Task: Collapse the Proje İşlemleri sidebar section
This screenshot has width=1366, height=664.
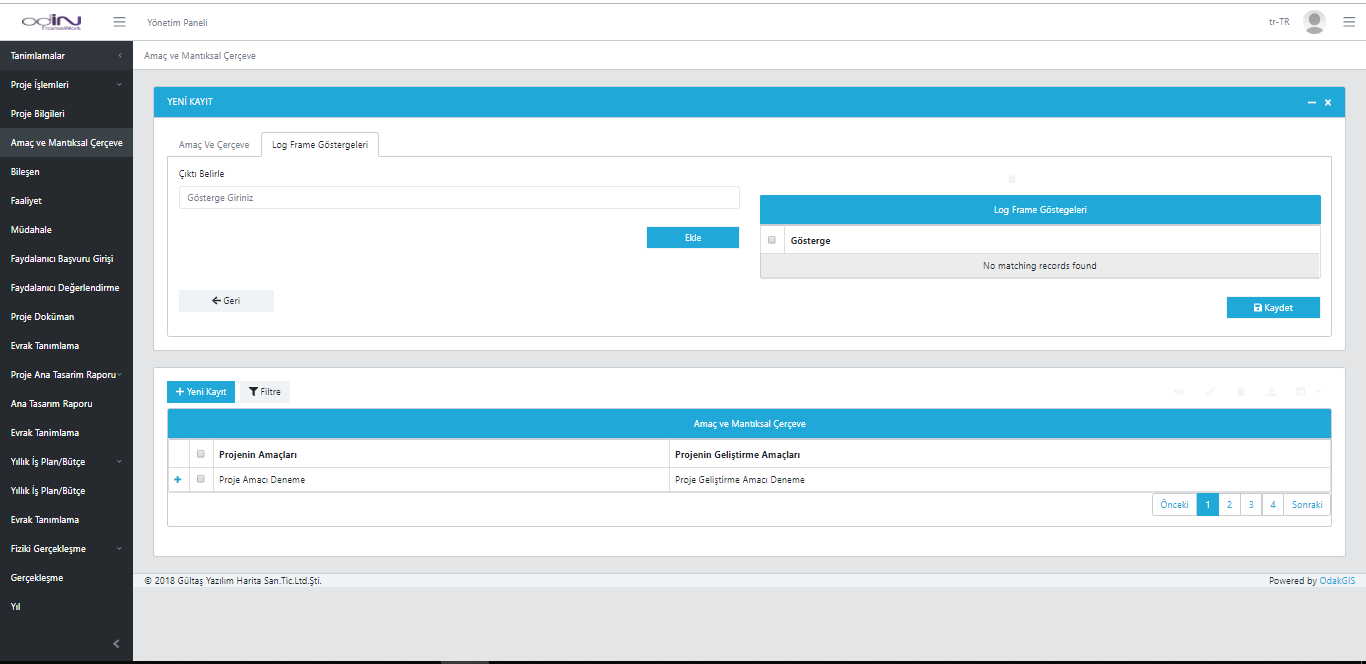Action: coord(66,85)
